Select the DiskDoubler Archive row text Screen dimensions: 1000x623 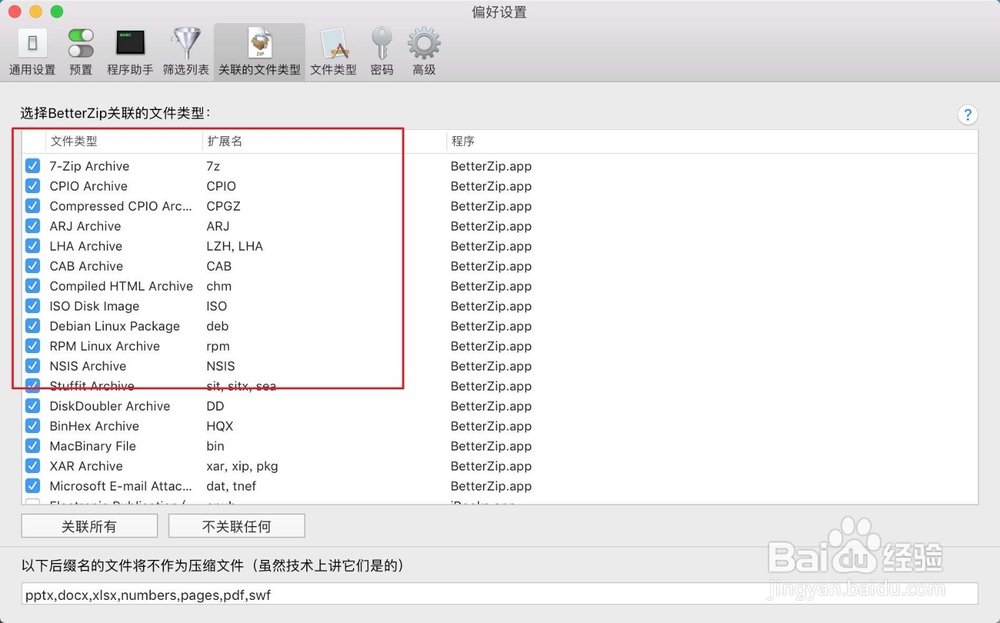[110, 406]
